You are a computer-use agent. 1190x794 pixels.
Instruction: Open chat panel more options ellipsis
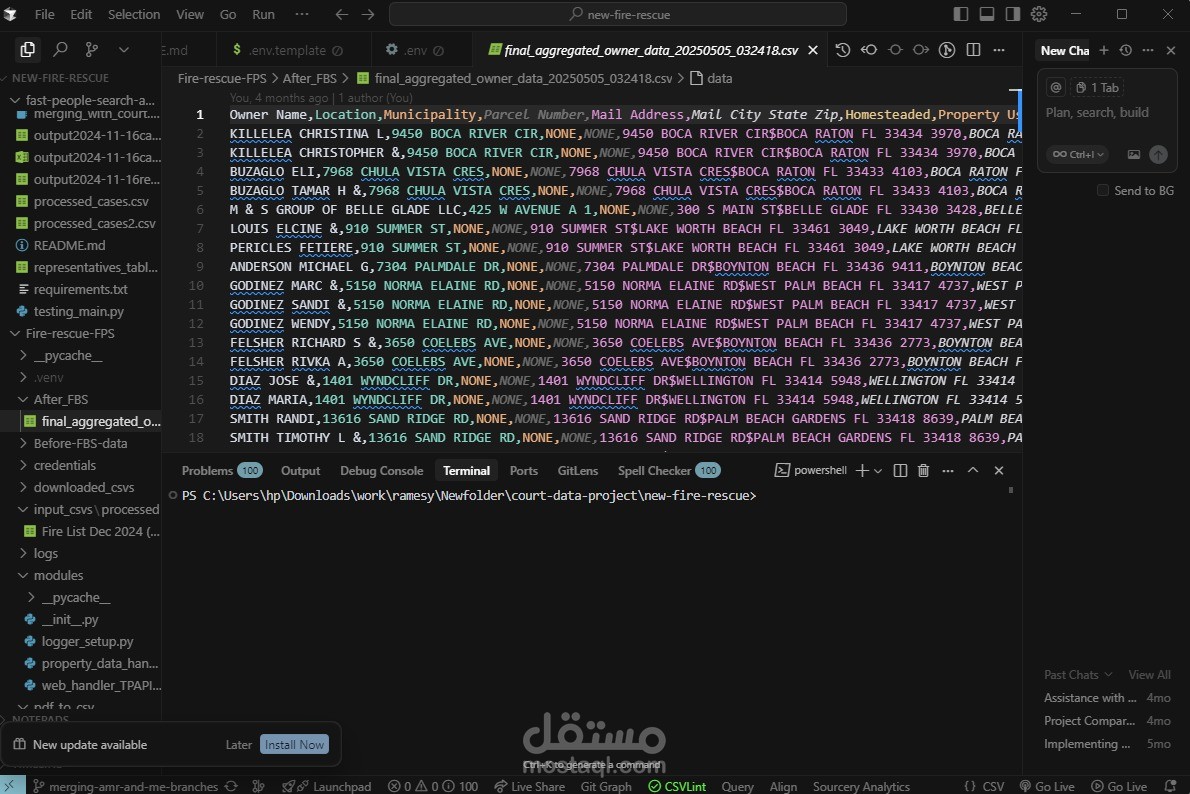(1148, 50)
